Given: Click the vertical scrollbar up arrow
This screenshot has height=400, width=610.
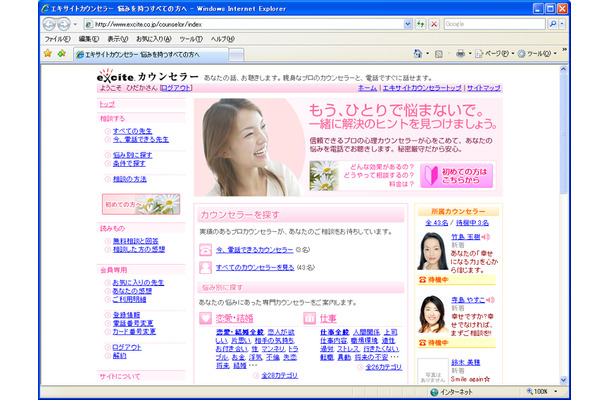Looking at the screenshot, I should click(x=563, y=69).
